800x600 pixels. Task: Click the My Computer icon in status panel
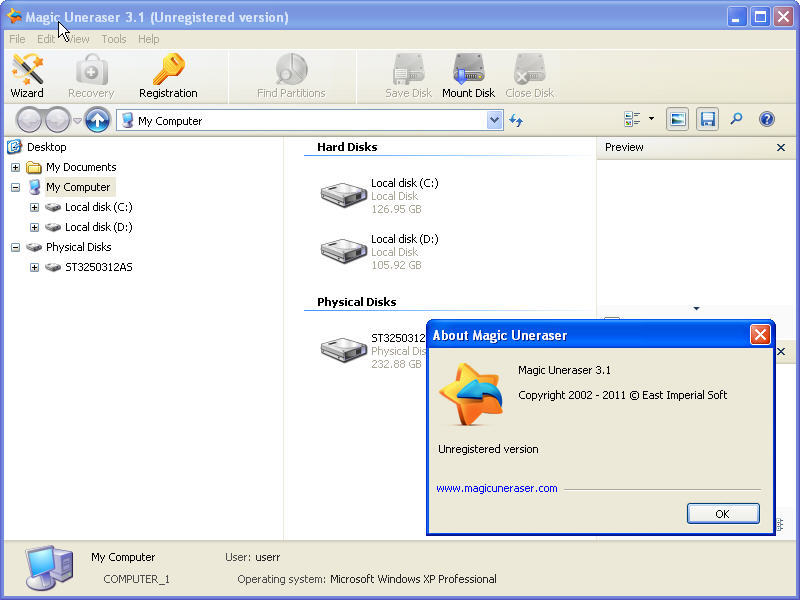pyautogui.click(x=49, y=568)
